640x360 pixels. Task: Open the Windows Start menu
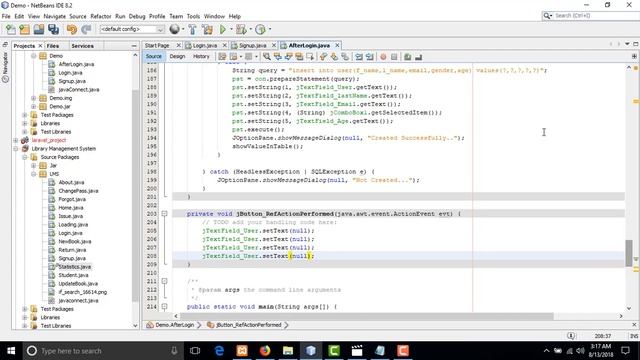tap(11, 351)
